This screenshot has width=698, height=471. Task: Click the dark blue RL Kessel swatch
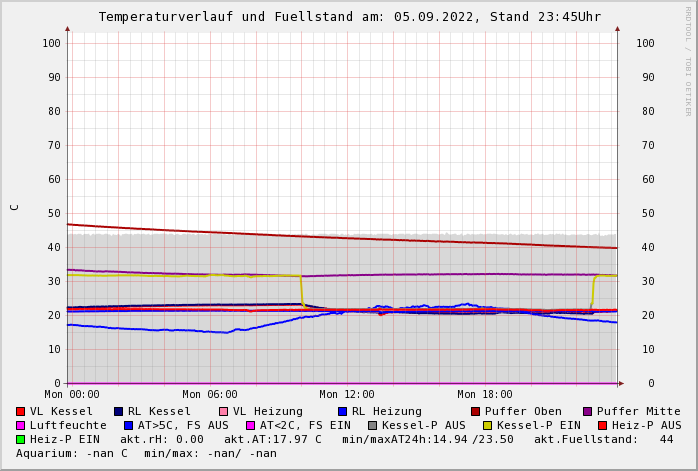click(119, 411)
